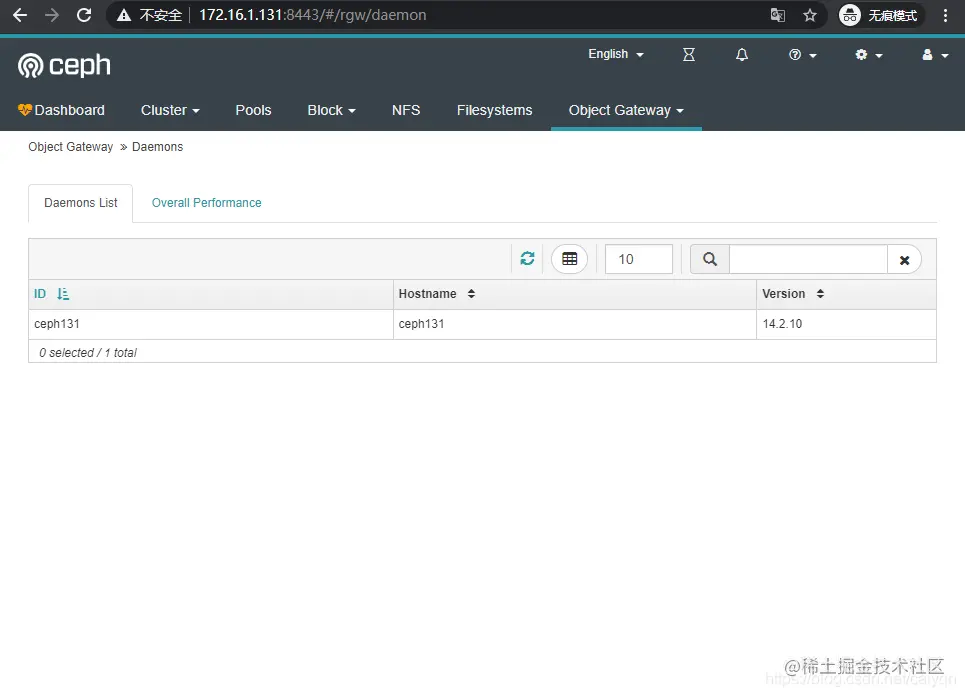
Task: Open the NFS page
Action: pyautogui.click(x=406, y=110)
